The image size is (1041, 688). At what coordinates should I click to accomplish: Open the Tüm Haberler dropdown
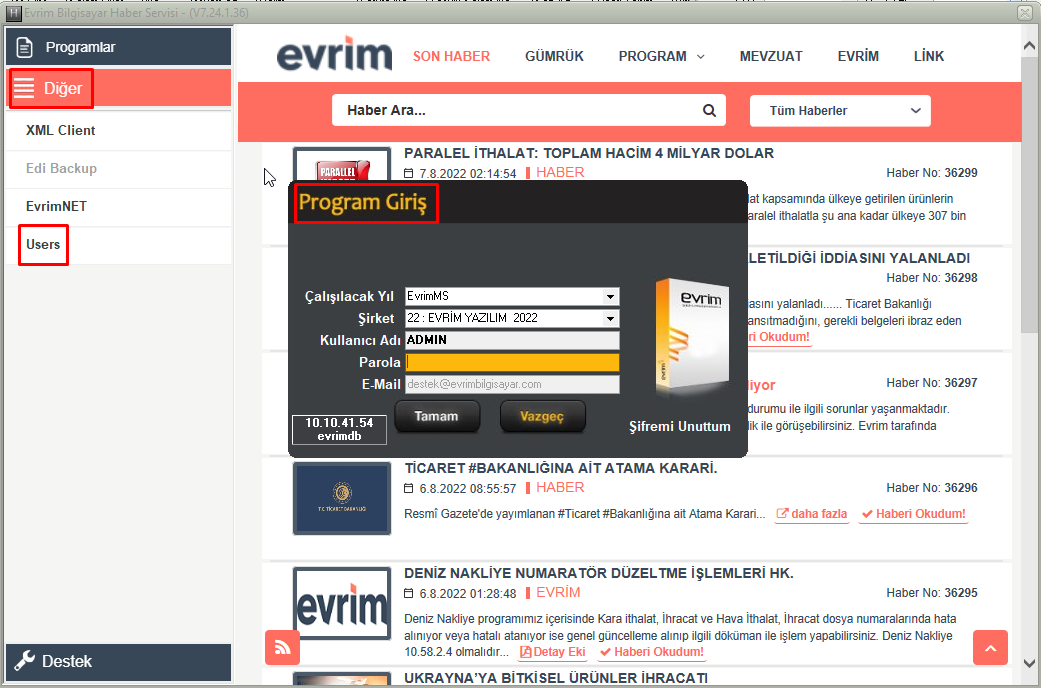point(840,111)
